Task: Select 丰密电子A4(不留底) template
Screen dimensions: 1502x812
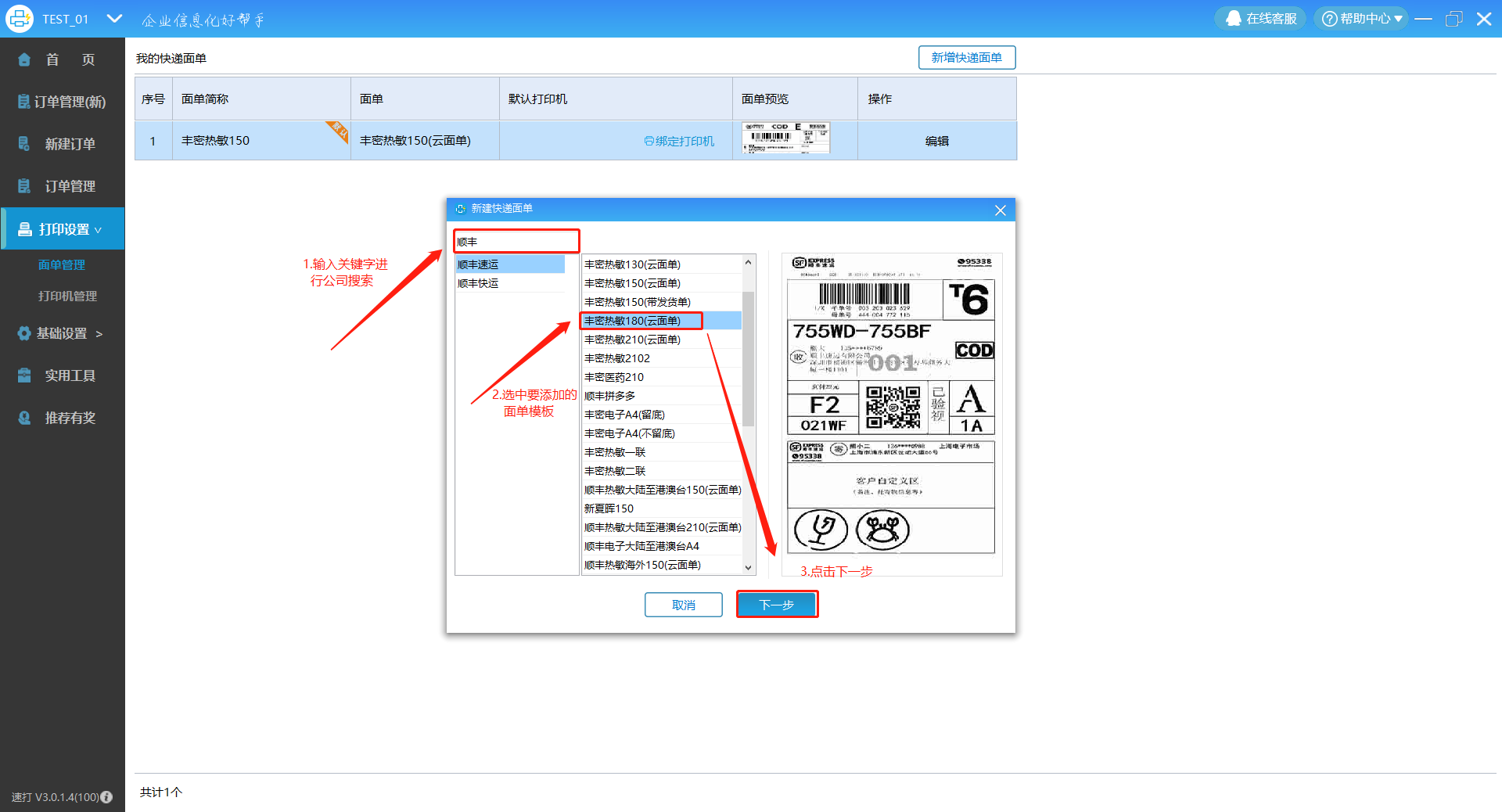Action: click(x=662, y=433)
